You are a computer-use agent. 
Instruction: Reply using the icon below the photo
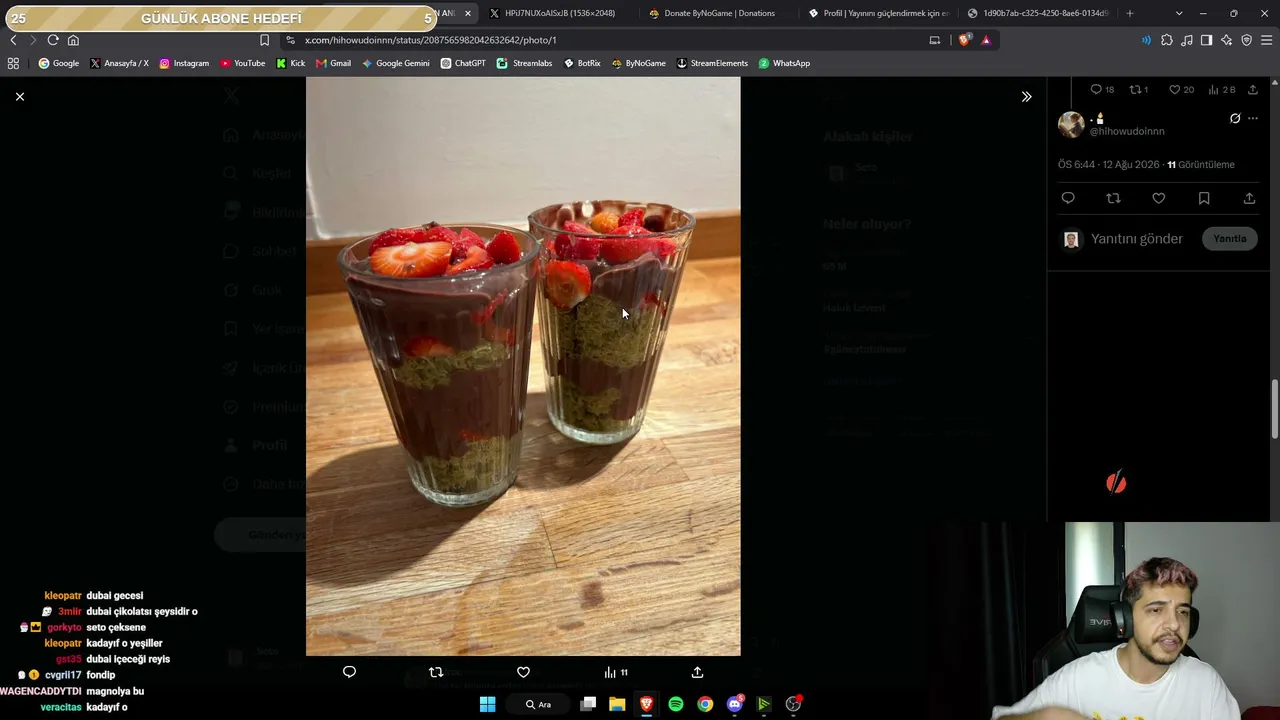[349, 672]
